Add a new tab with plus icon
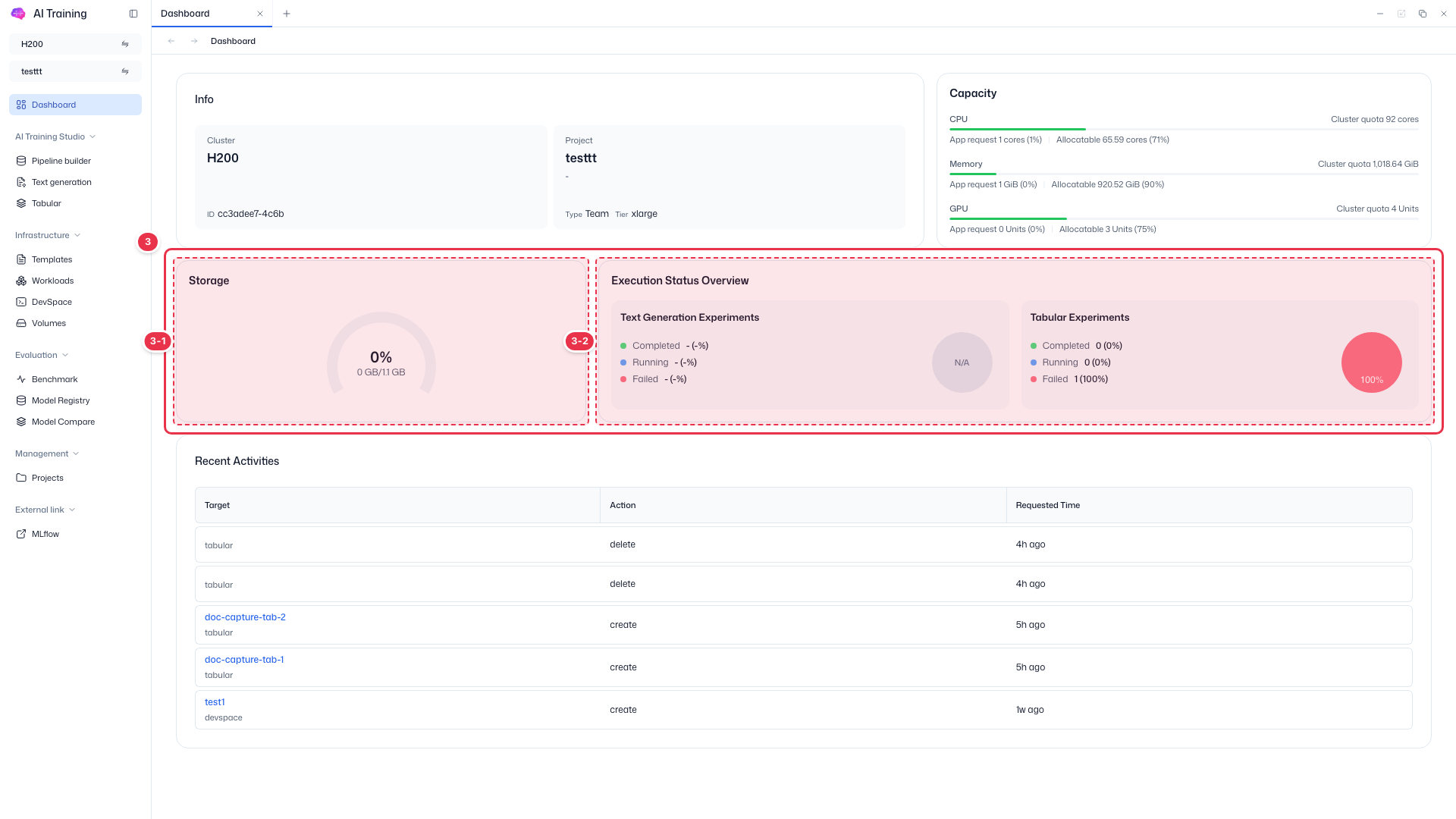 click(x=287, y=14)
